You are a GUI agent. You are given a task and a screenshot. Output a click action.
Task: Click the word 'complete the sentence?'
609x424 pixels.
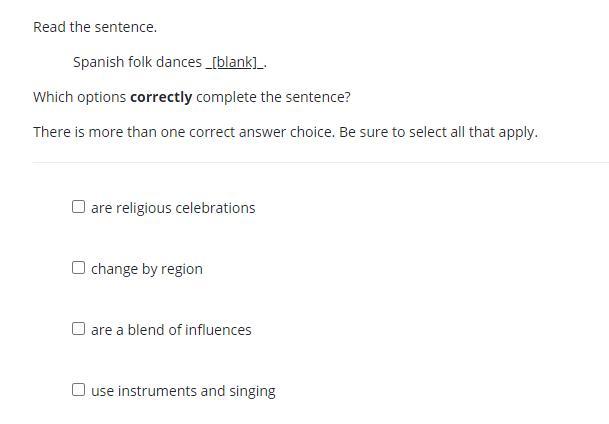273,97
